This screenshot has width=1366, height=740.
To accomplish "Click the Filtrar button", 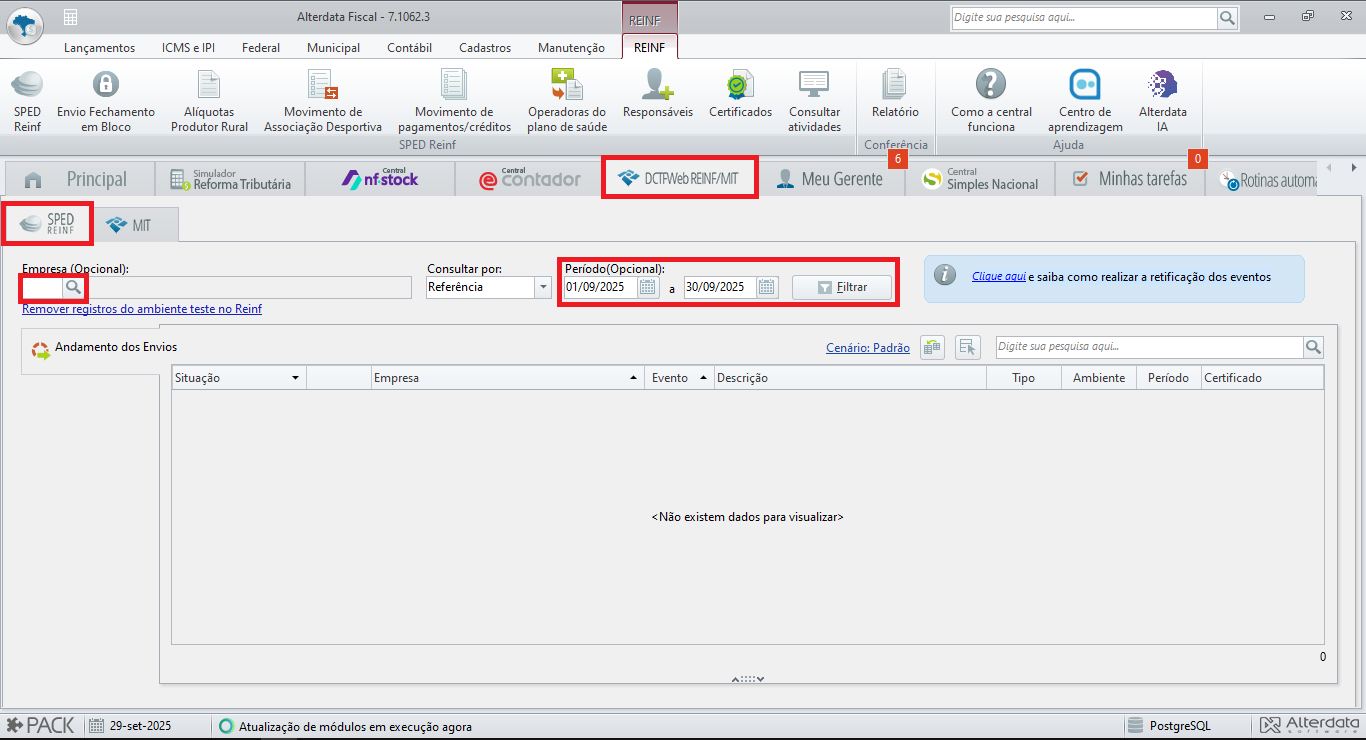I will coord(842,287).
